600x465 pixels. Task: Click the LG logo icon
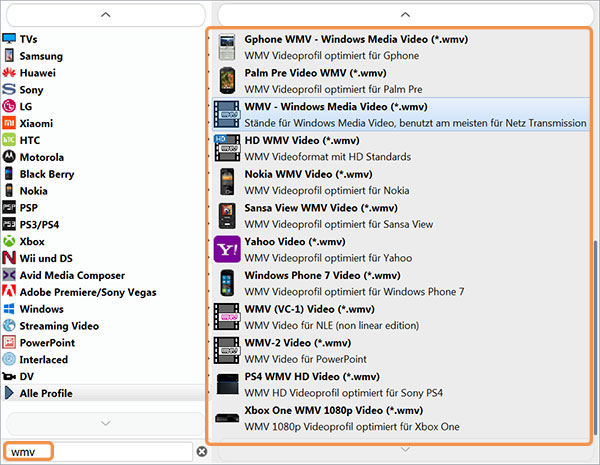point(9,106)
